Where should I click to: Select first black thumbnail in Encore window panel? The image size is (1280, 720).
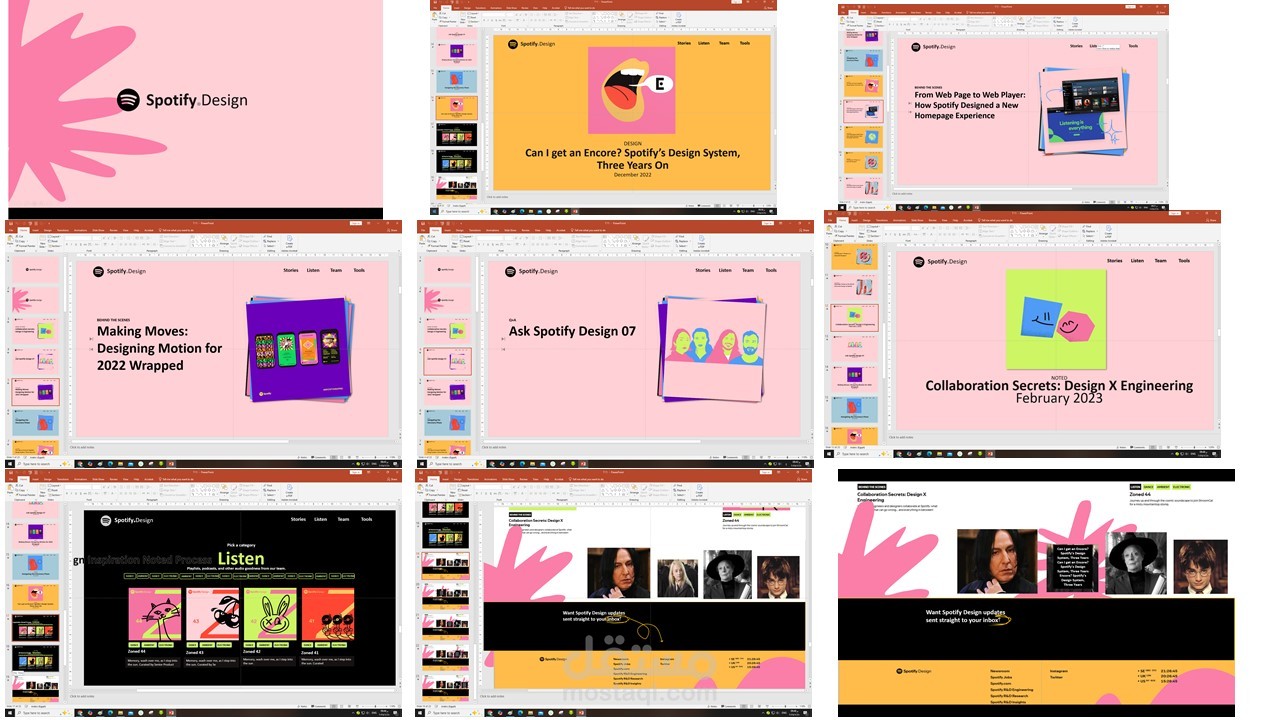(456, 133)
